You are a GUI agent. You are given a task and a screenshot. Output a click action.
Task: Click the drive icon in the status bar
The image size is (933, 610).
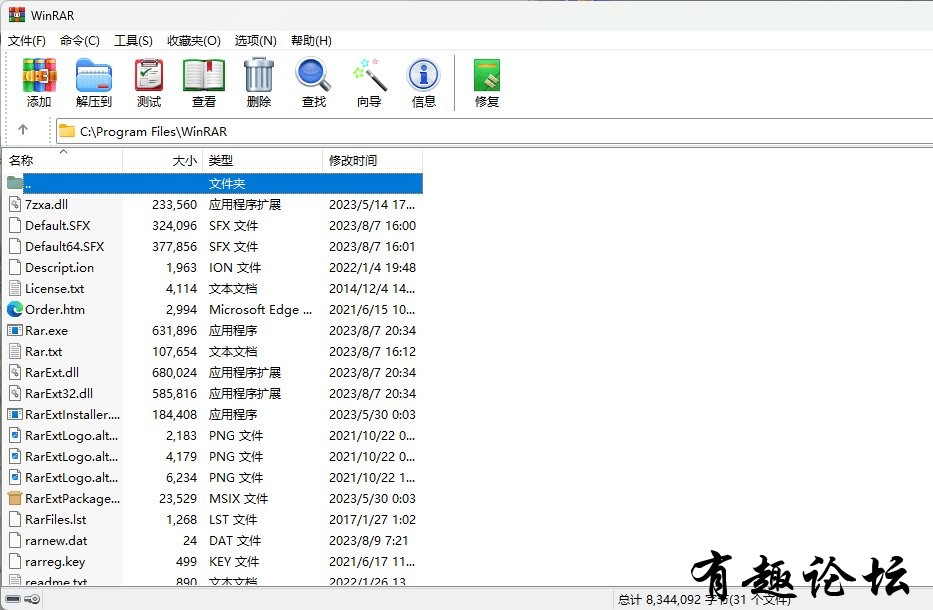(13, 599)
